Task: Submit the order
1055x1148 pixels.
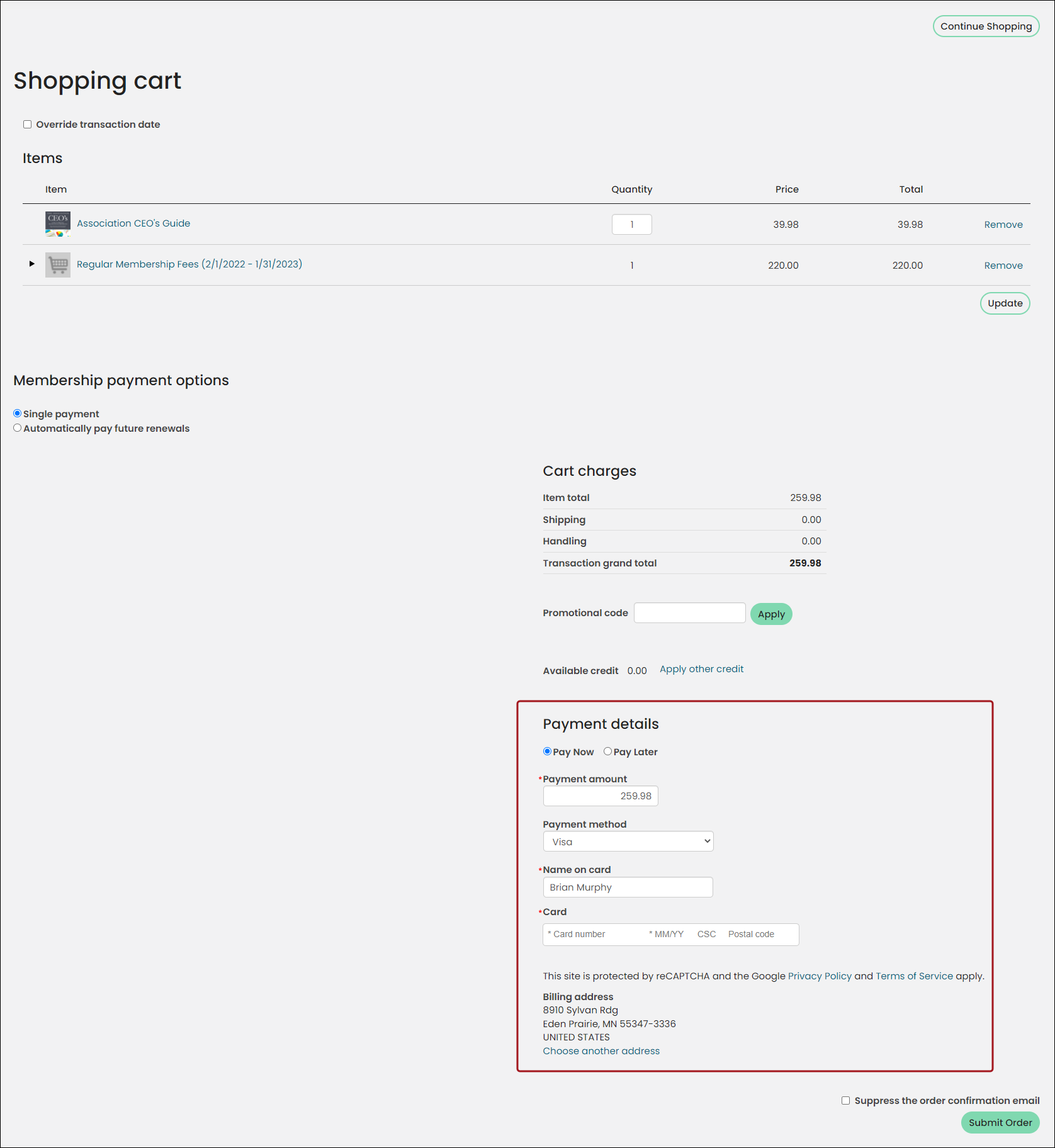Action: pos(1000,1123)
